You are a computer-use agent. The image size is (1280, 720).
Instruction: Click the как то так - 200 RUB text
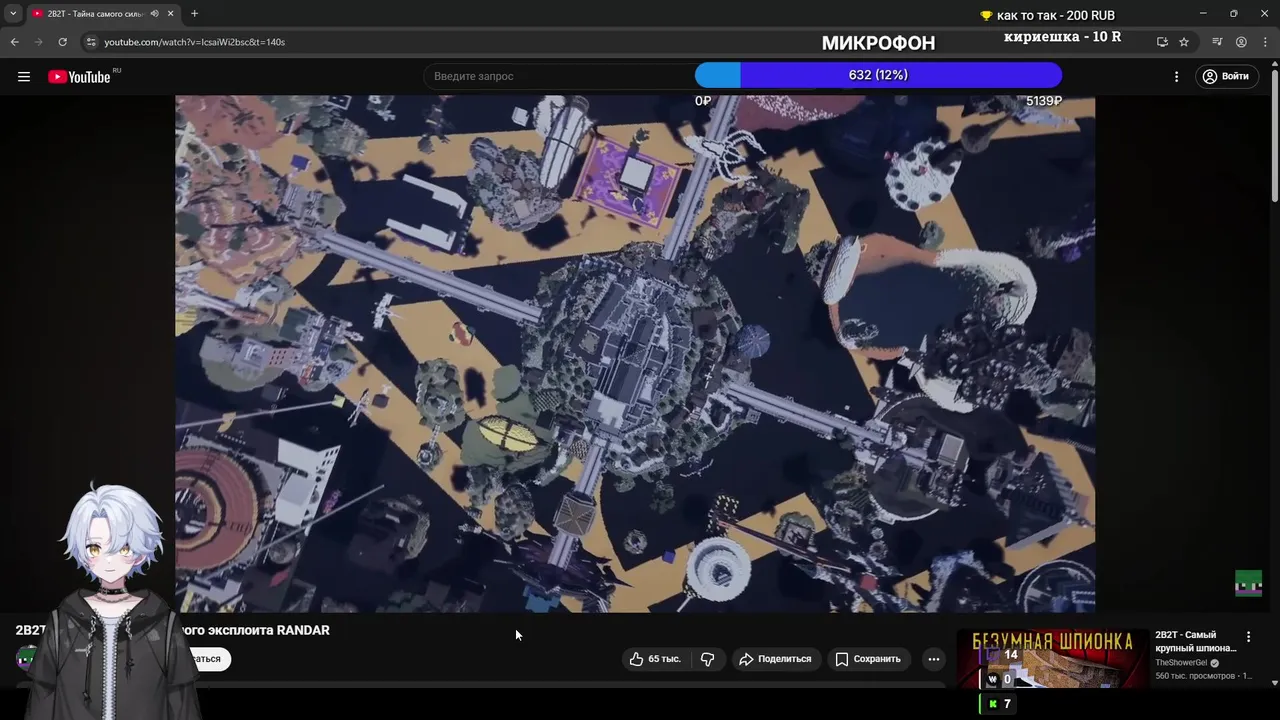point(1055,15)
